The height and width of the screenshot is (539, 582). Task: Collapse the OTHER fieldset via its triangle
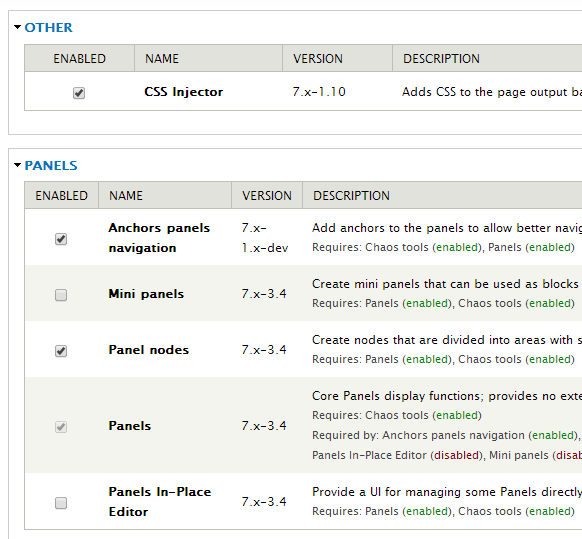[x=17, y=27]
